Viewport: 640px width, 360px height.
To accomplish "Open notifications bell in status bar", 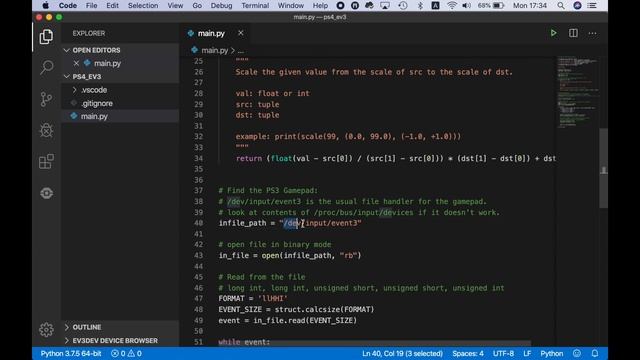I will point(595,353).
